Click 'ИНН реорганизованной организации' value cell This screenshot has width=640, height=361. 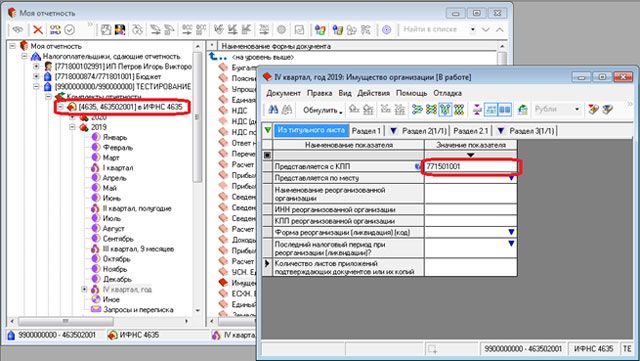(471, 209)
